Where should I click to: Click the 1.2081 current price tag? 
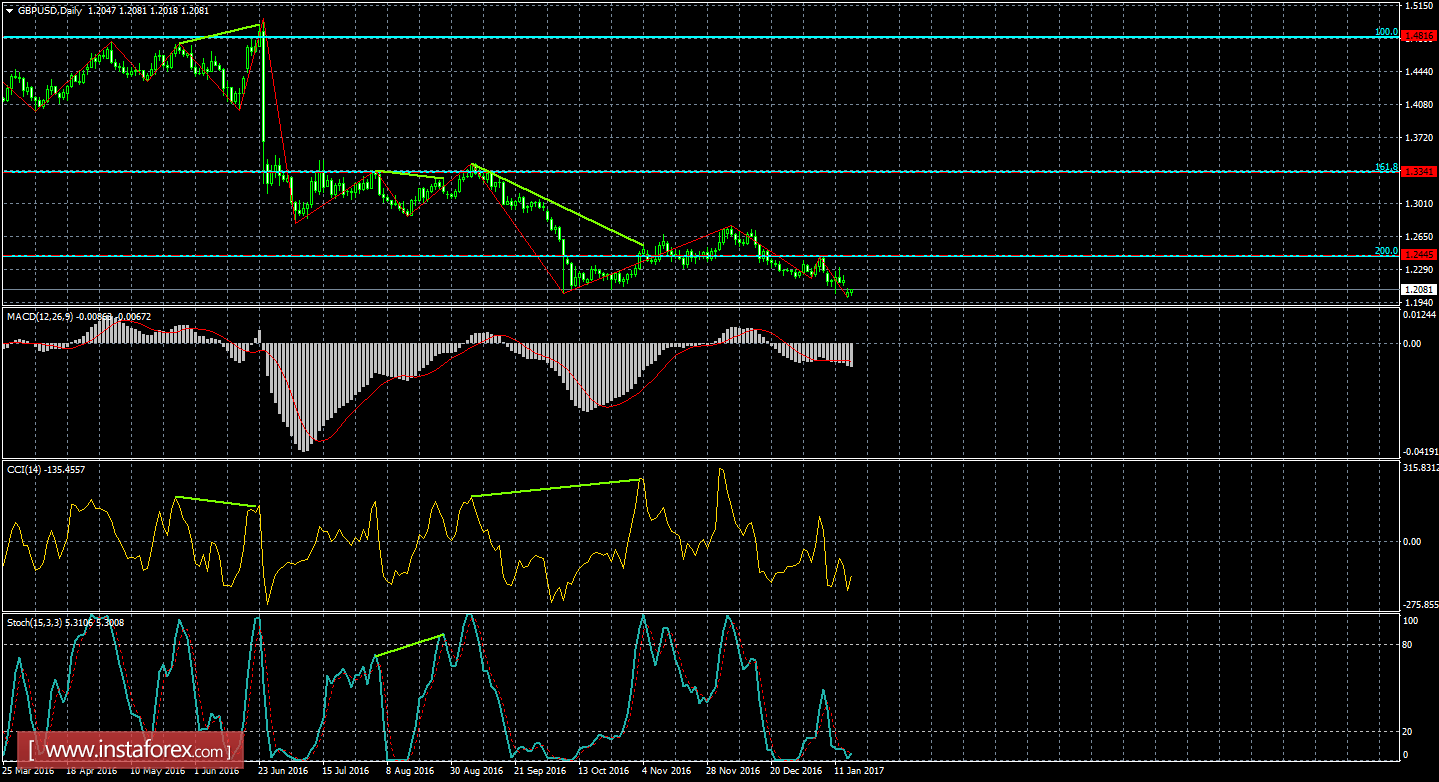point(1418,287)
